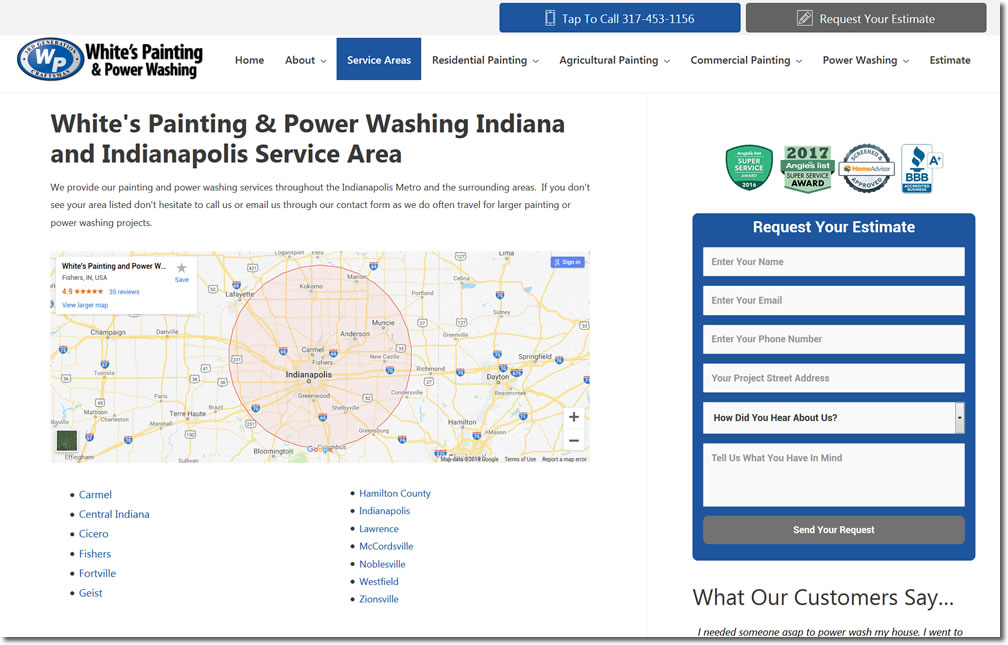Open the Zionsville link
The height and width of the screenshot is (645, 1008).
pos(379,599)
